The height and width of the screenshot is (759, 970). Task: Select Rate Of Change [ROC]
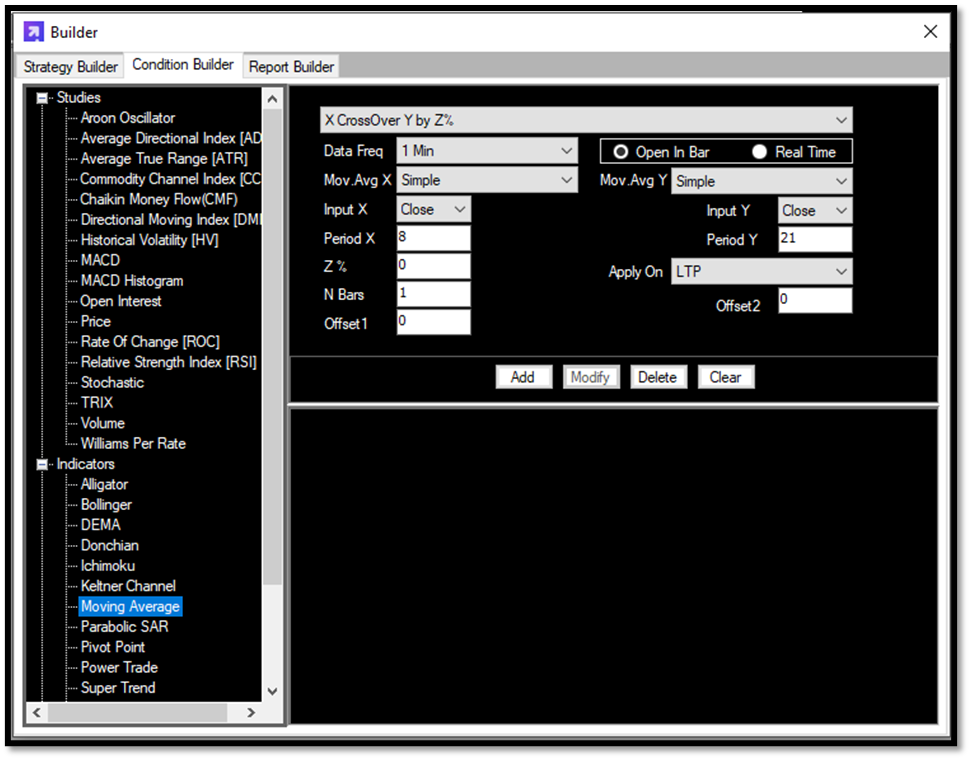click(x=150, y=342)
